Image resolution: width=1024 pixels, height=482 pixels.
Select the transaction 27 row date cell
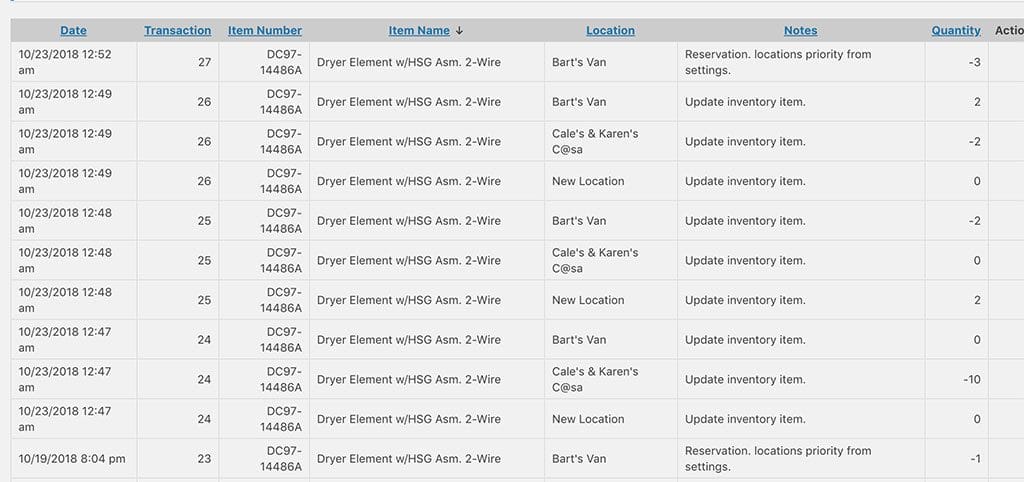pos(74,62)
